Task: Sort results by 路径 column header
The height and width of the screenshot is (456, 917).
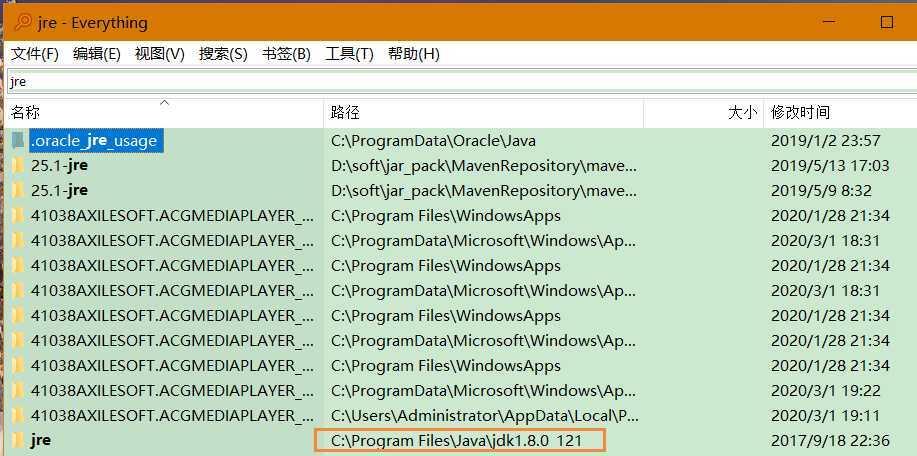Action: pos(483,112)
